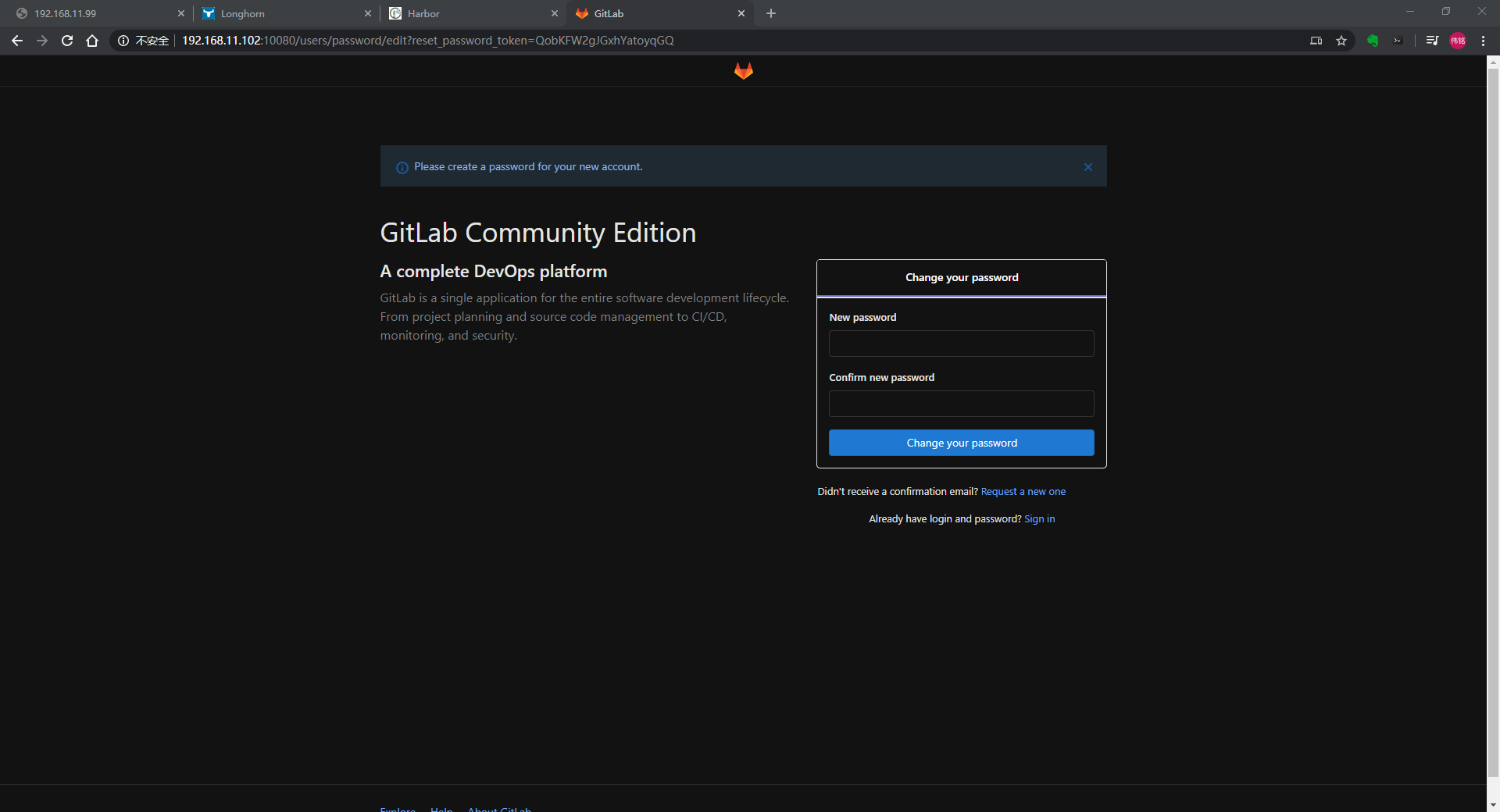
Task: Click the info icon in the alert banner
Action: tap(402, 168)
